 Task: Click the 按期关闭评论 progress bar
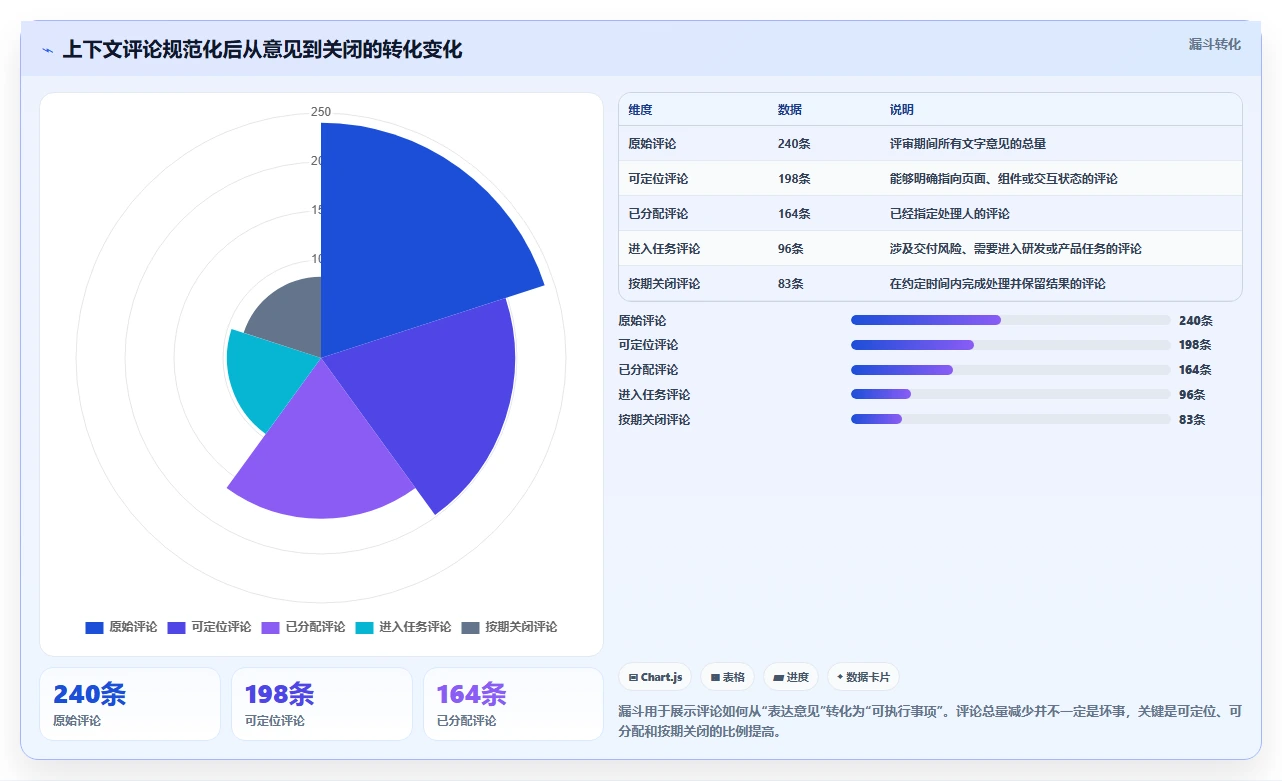[1010, 419]
